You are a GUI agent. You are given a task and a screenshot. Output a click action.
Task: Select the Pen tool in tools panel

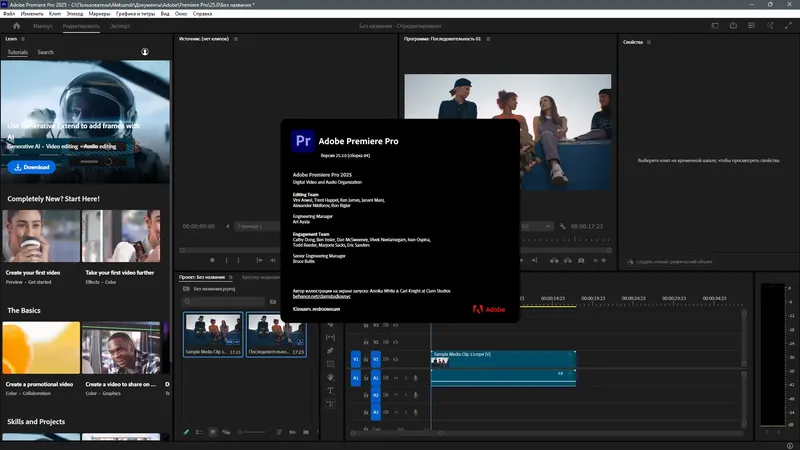[x=331, y=351]
